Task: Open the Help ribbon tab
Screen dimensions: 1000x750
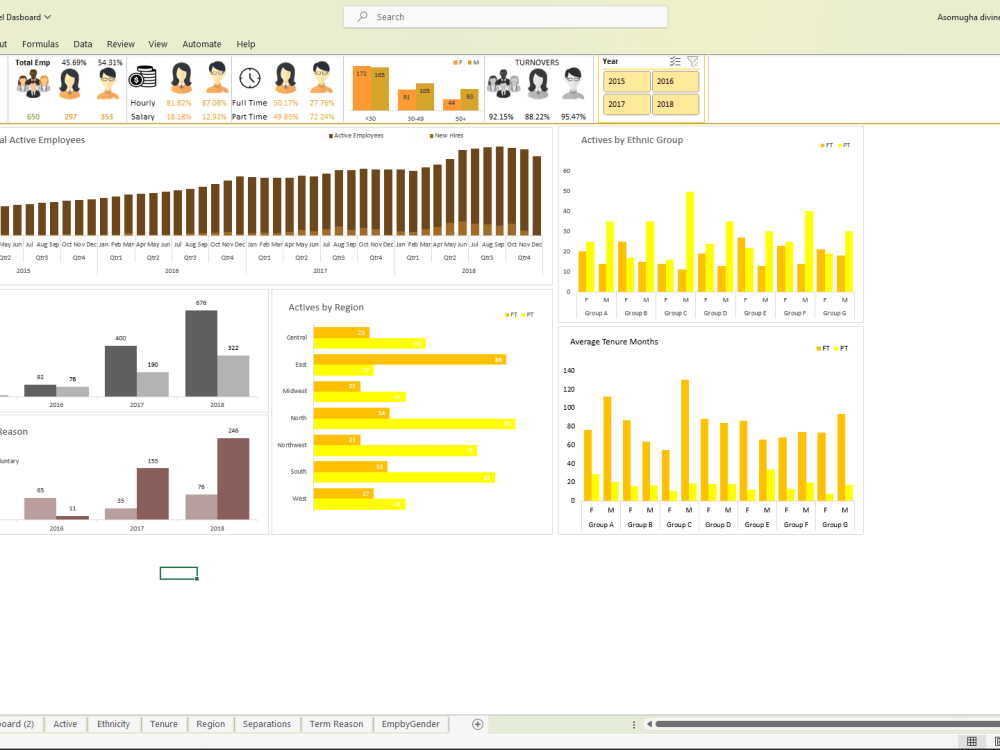Action: pyautogui.click(x=246, y=44)
